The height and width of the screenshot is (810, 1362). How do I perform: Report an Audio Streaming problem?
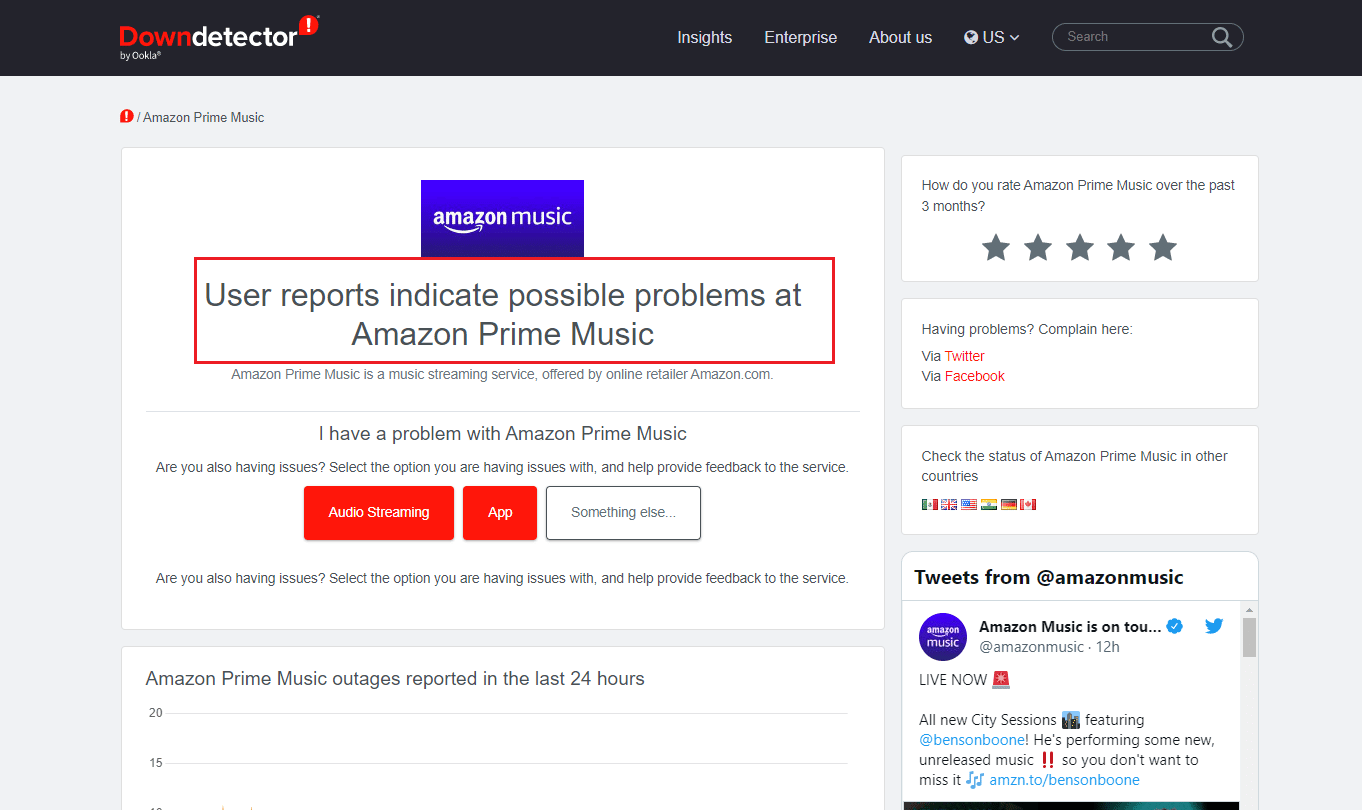click(x=379, y=512)
